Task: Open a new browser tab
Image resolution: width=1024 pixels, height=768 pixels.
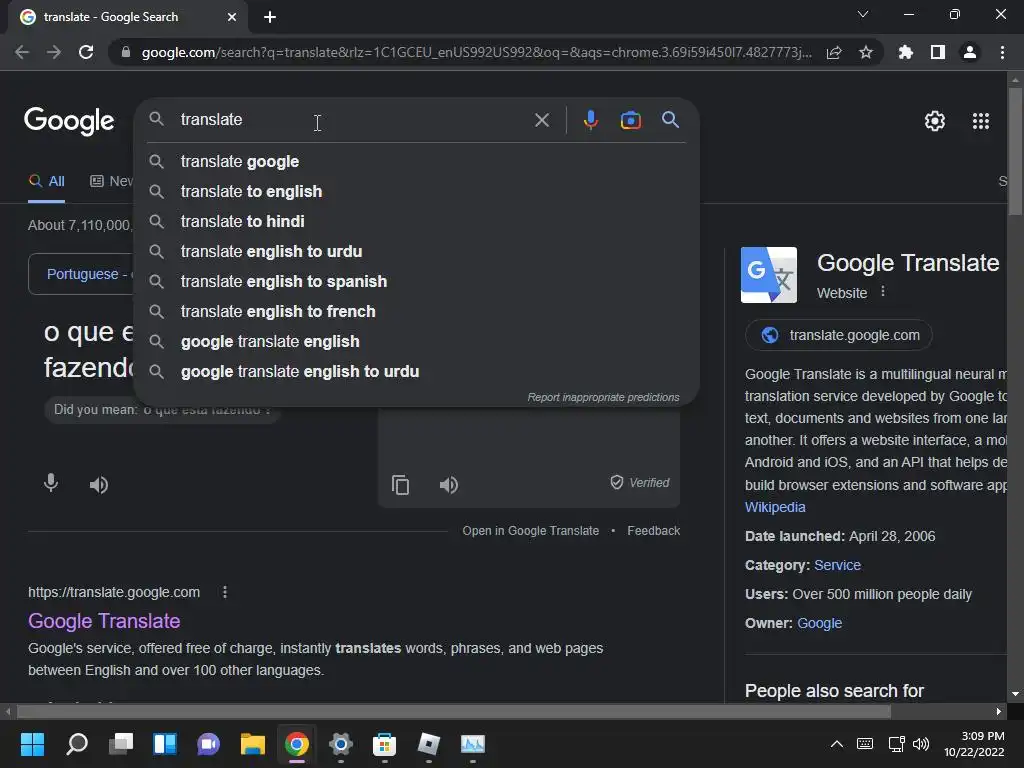Action: tap(270, 17)
